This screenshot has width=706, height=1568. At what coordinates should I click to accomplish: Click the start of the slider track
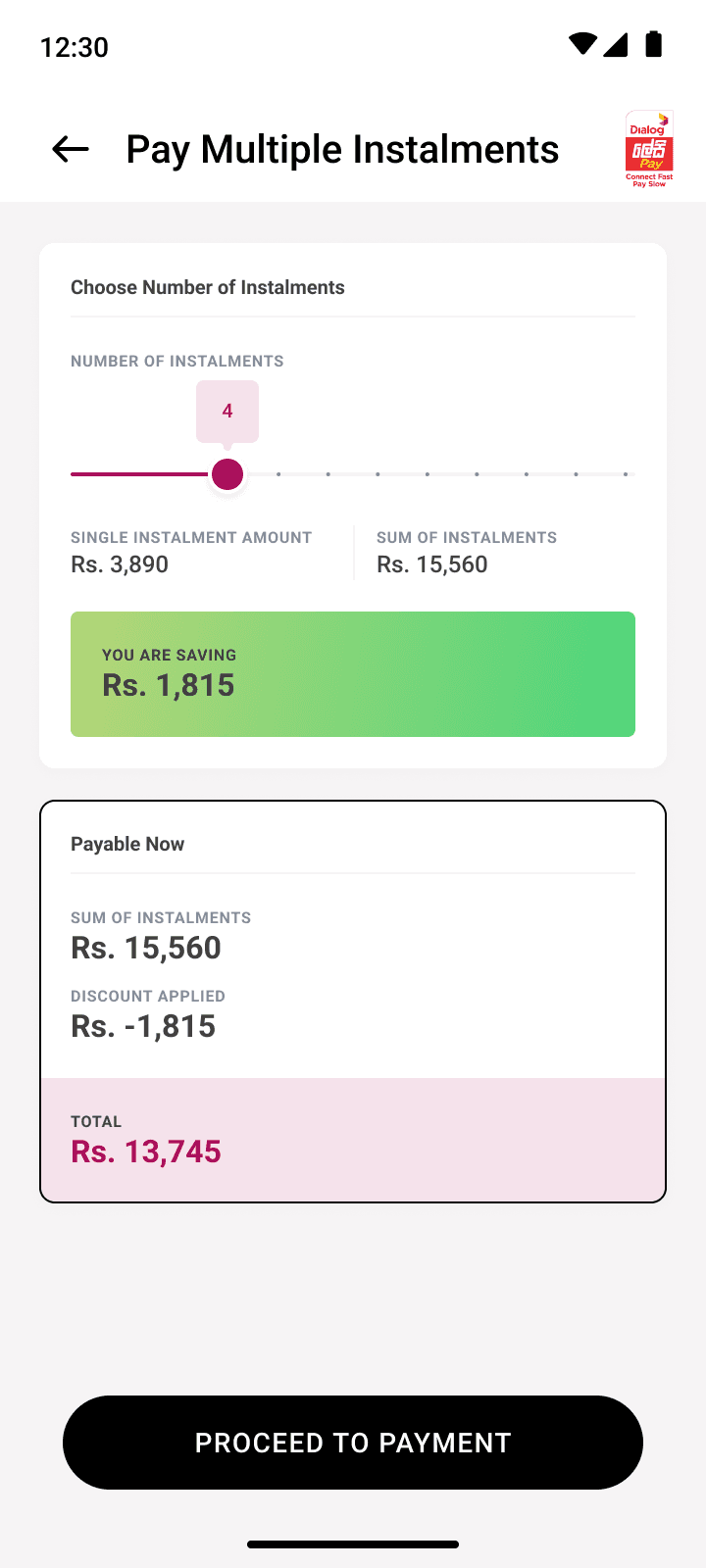[x=75, y=474]
